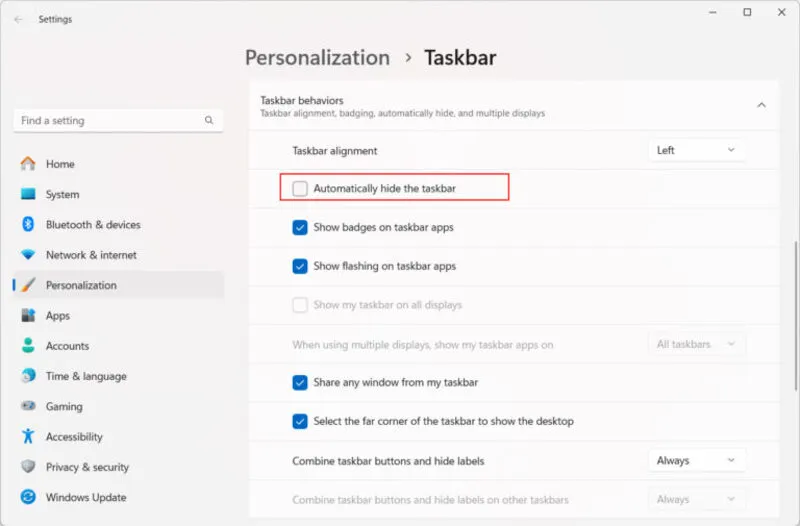
Task: Uncheck Show badges on taskbar apps
Action: click(x=300, y=227)
